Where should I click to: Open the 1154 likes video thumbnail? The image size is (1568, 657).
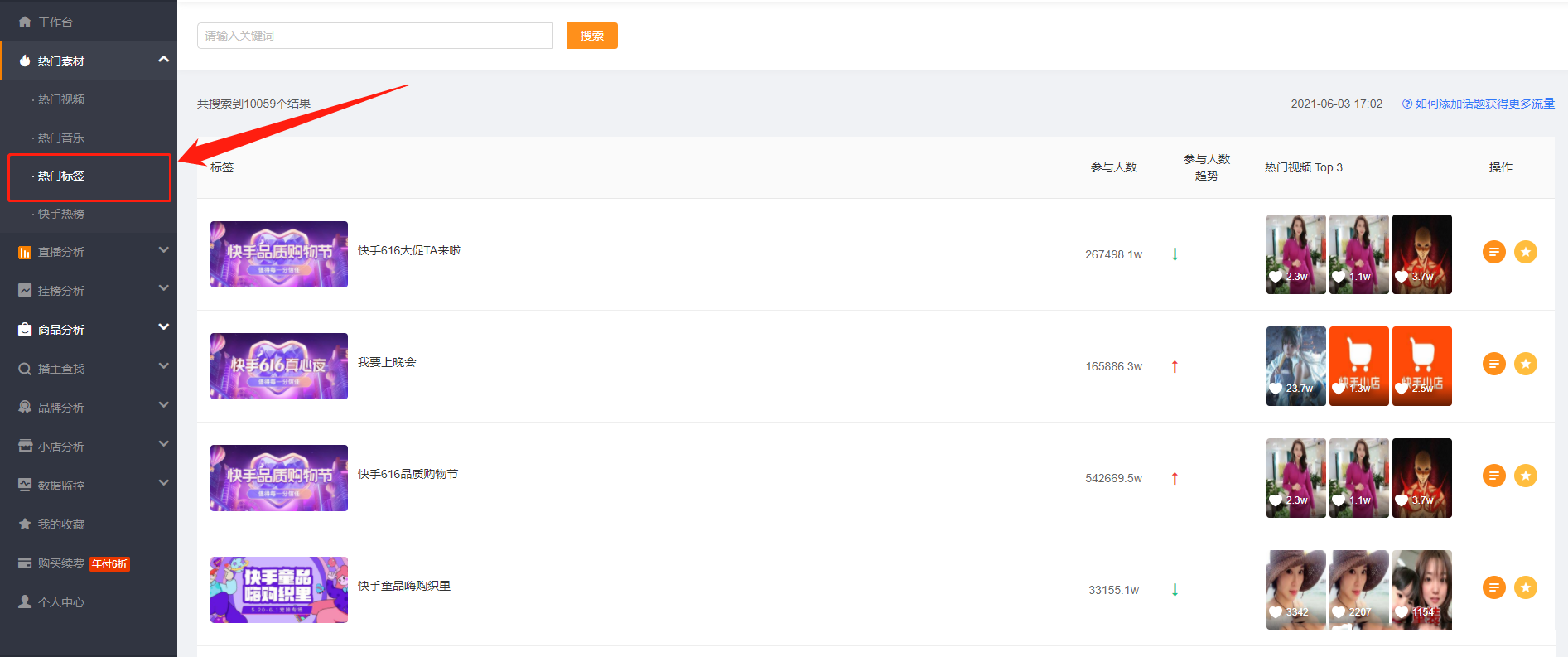point(1422,590)
